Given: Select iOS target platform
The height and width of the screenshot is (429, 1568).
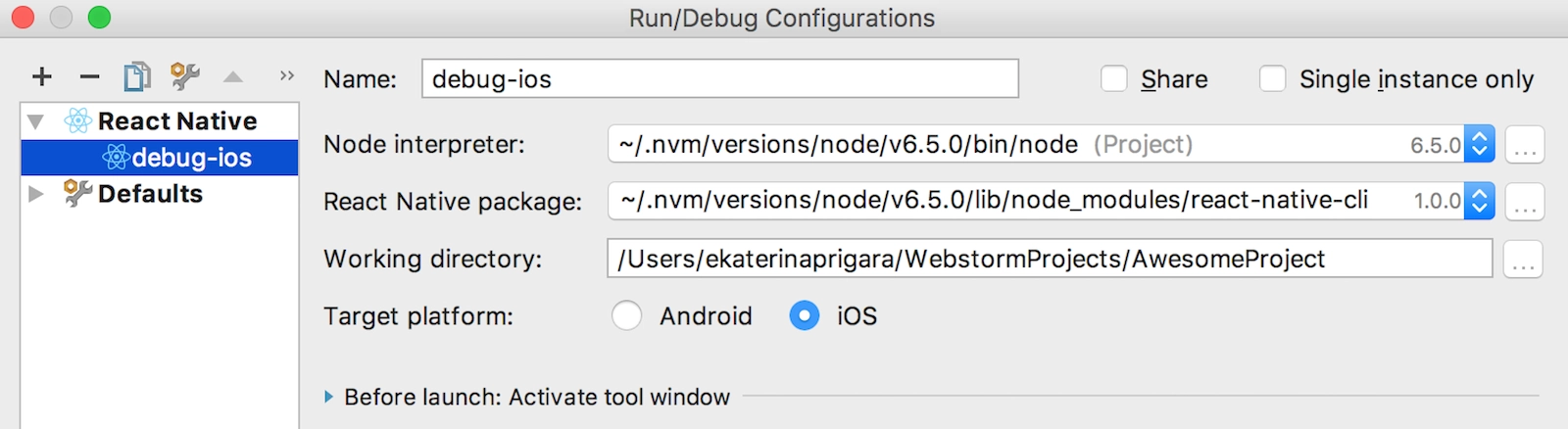Looking at the screenshot, I should [x=805, y=315].
